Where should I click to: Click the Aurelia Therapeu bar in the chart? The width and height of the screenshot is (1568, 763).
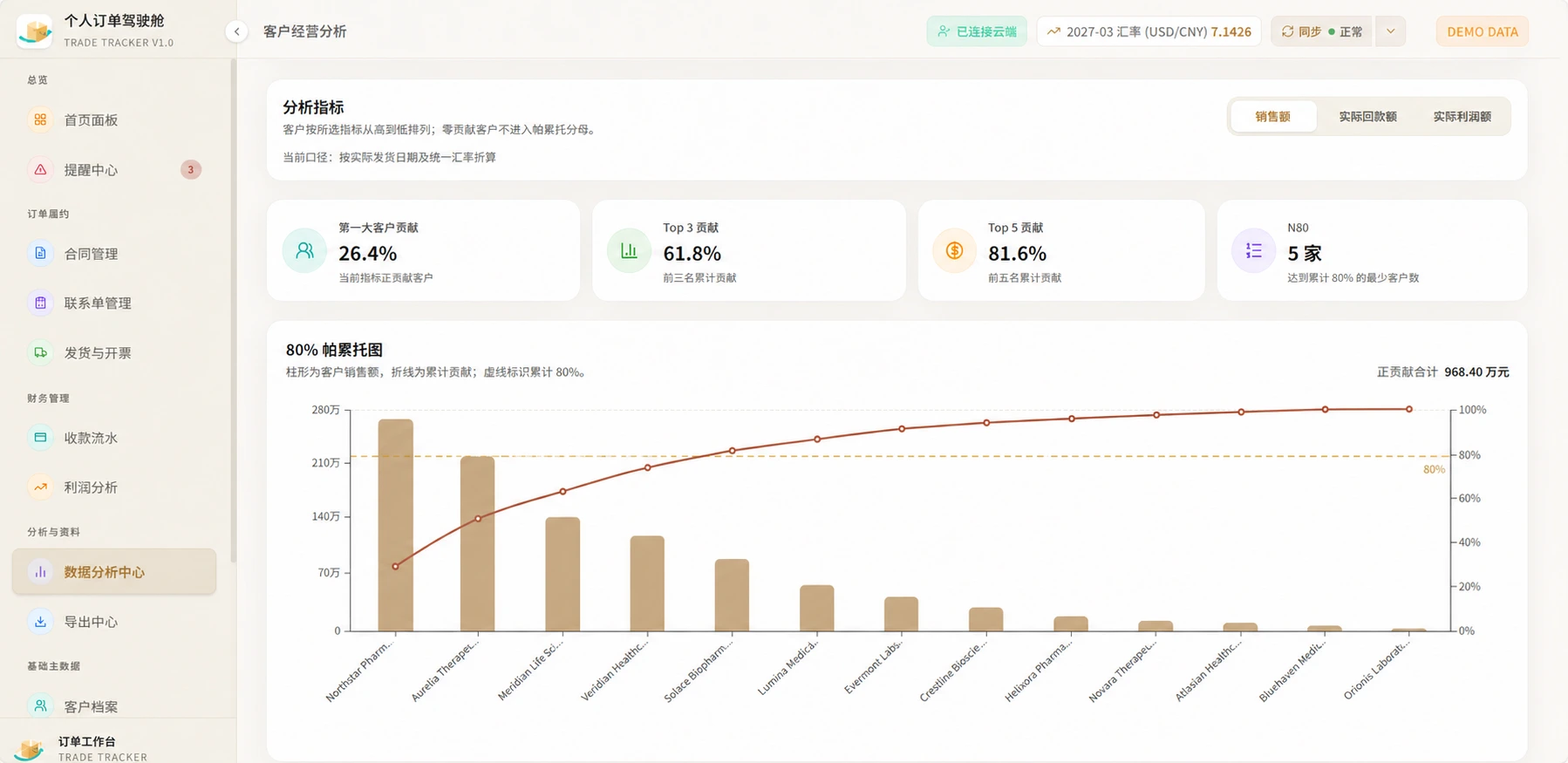(x=477, y=543)
